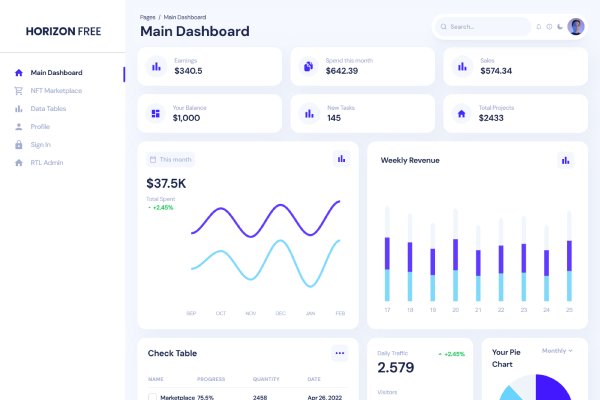Click the chart icon in Weekly Revenue card
This screenshot has width=600, height=400.
[x=566, y=160]
